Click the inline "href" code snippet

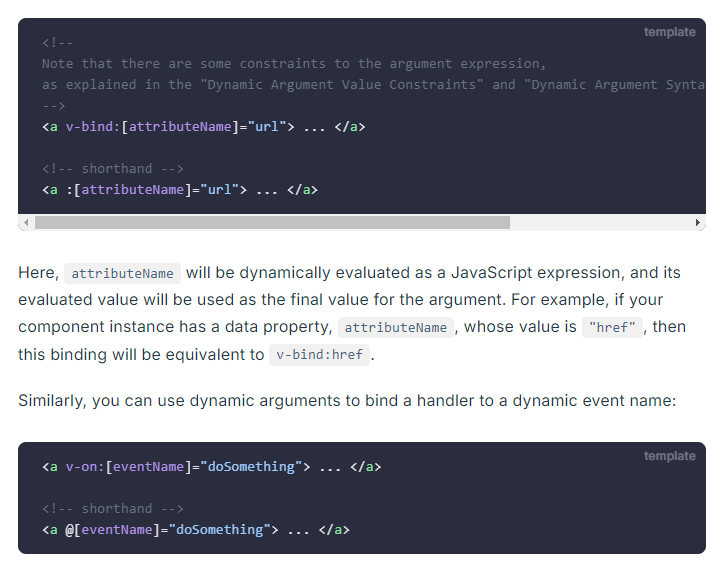click(612, 327)
